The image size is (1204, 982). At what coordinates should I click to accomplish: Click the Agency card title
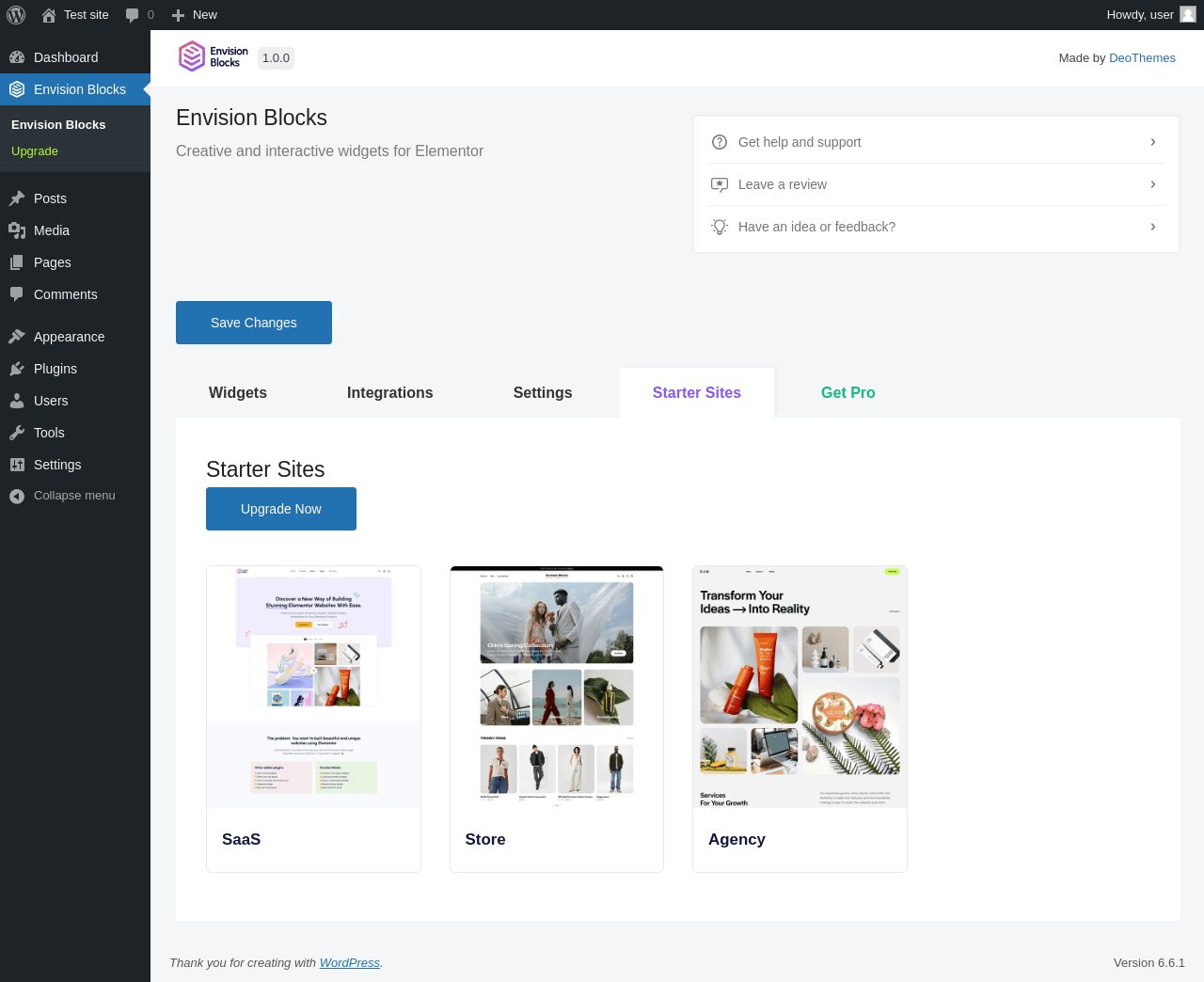click(737, 839)
